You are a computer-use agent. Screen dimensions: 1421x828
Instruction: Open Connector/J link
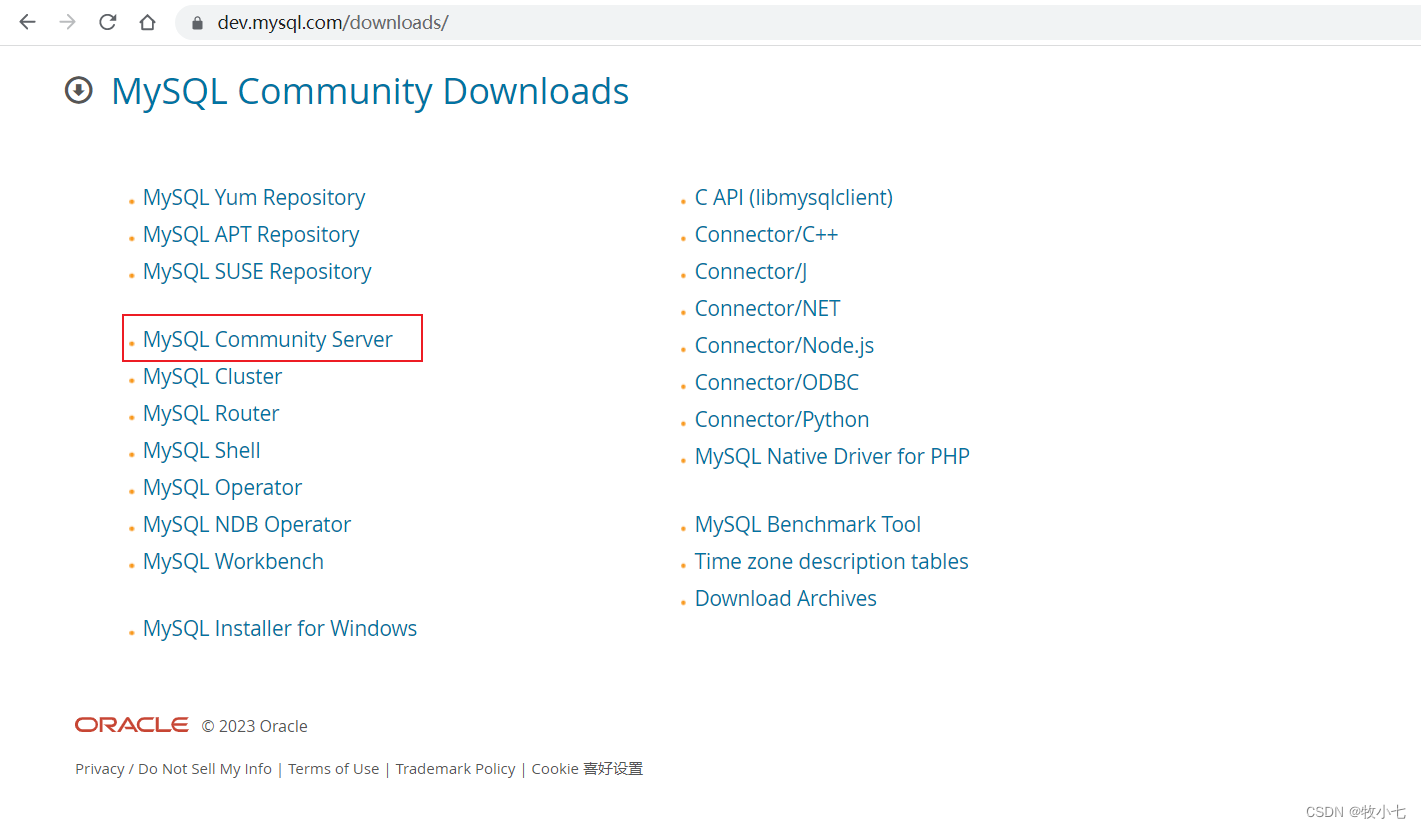(x=751, y=272)
